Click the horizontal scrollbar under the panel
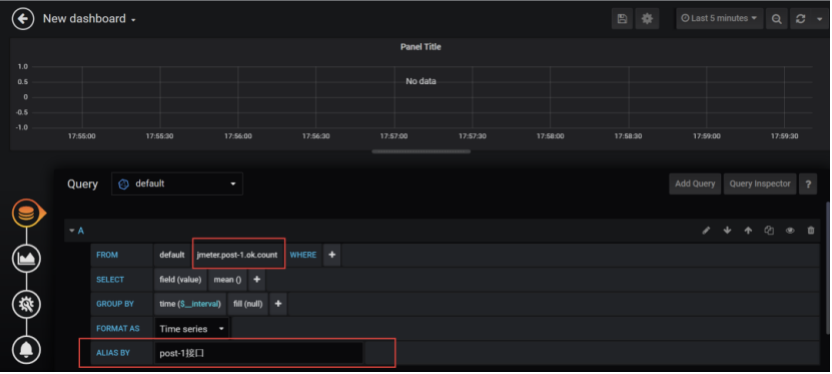 pos(421,152)
